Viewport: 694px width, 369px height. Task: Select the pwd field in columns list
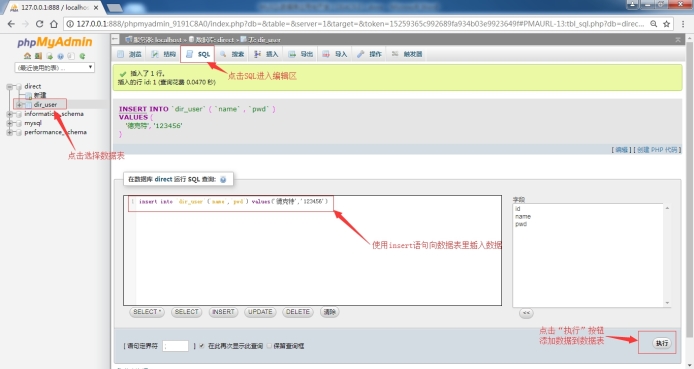pos(521,224)
